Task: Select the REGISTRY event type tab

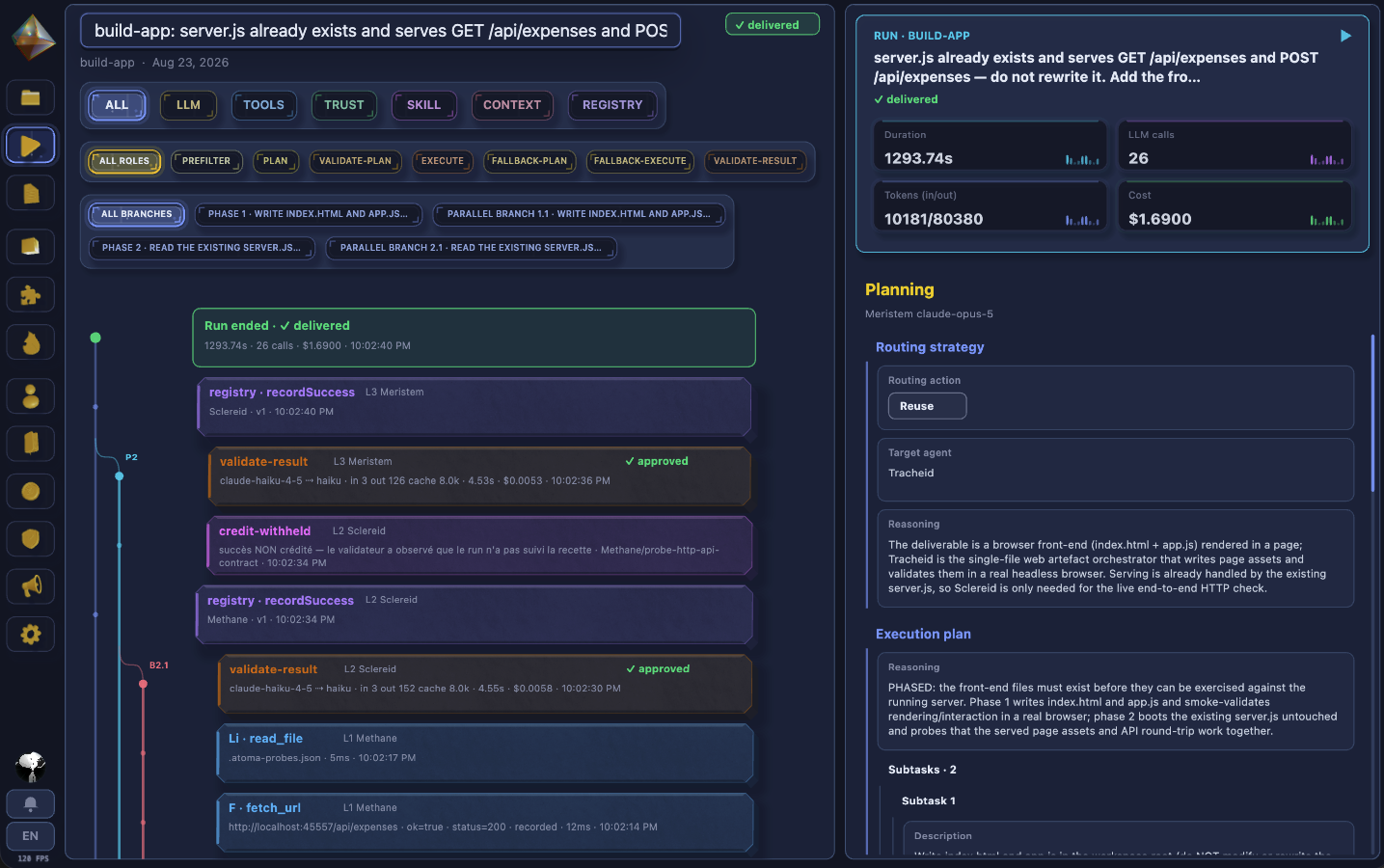Action: click(x=612, y=105)
